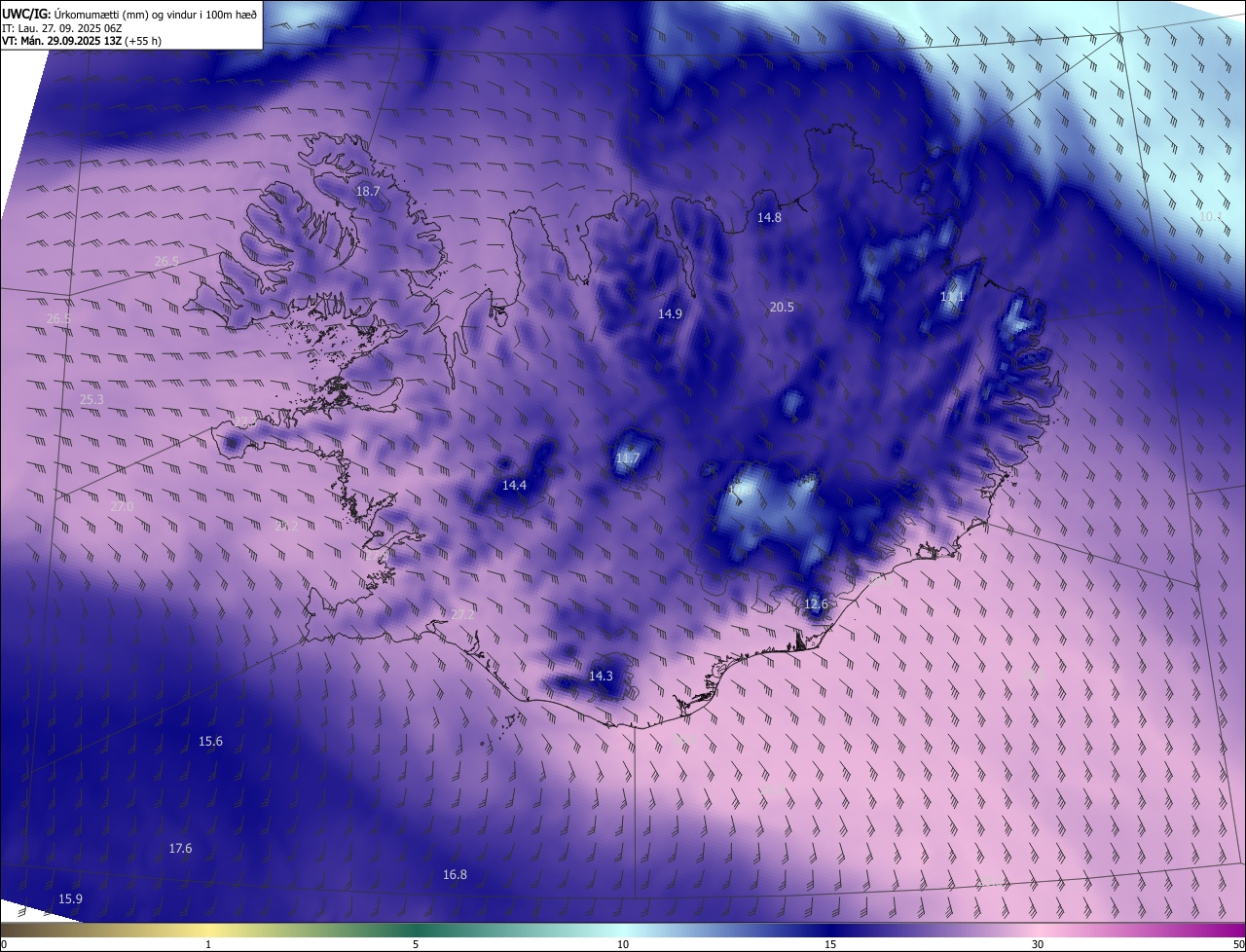Click the 15.9 value in the corner
The height and width of the screenshot is (952, 1246).
pos(70,898)
